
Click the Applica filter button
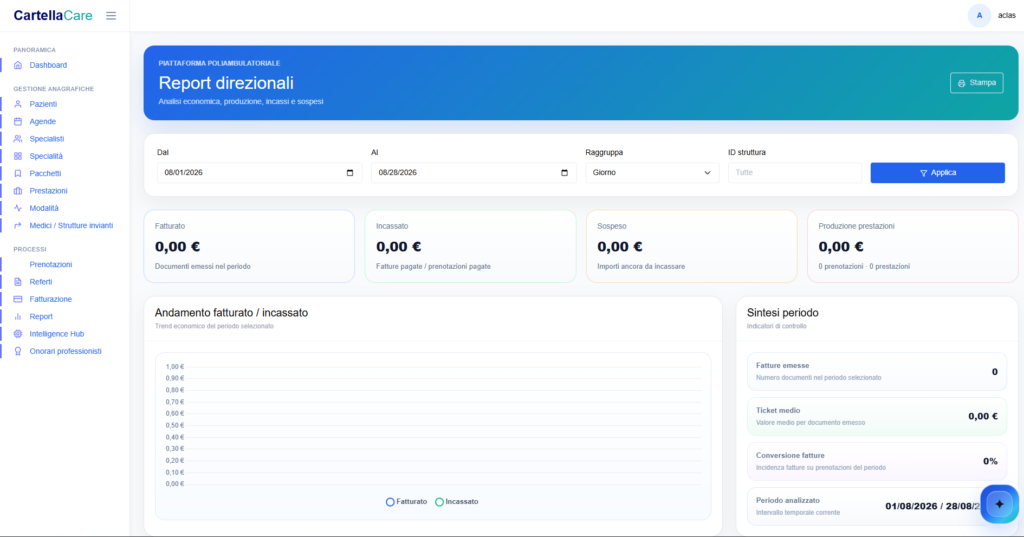[x=937, y=172]
